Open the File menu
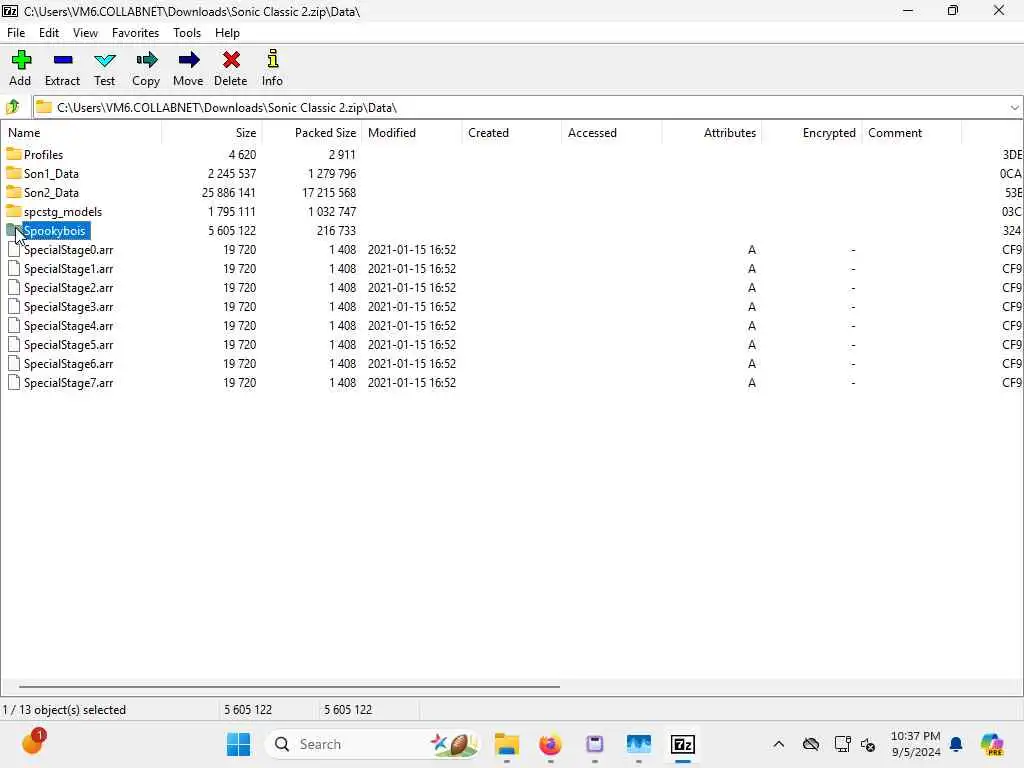 16,33
